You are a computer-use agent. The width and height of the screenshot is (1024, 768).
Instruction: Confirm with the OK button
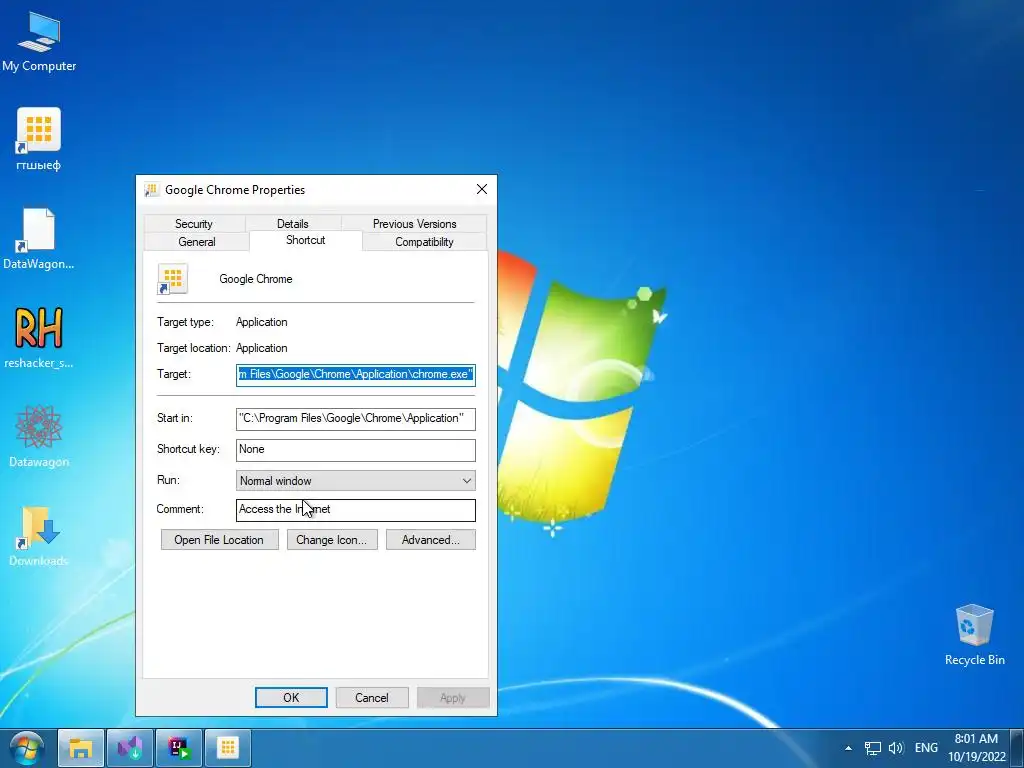coord(291,697)
